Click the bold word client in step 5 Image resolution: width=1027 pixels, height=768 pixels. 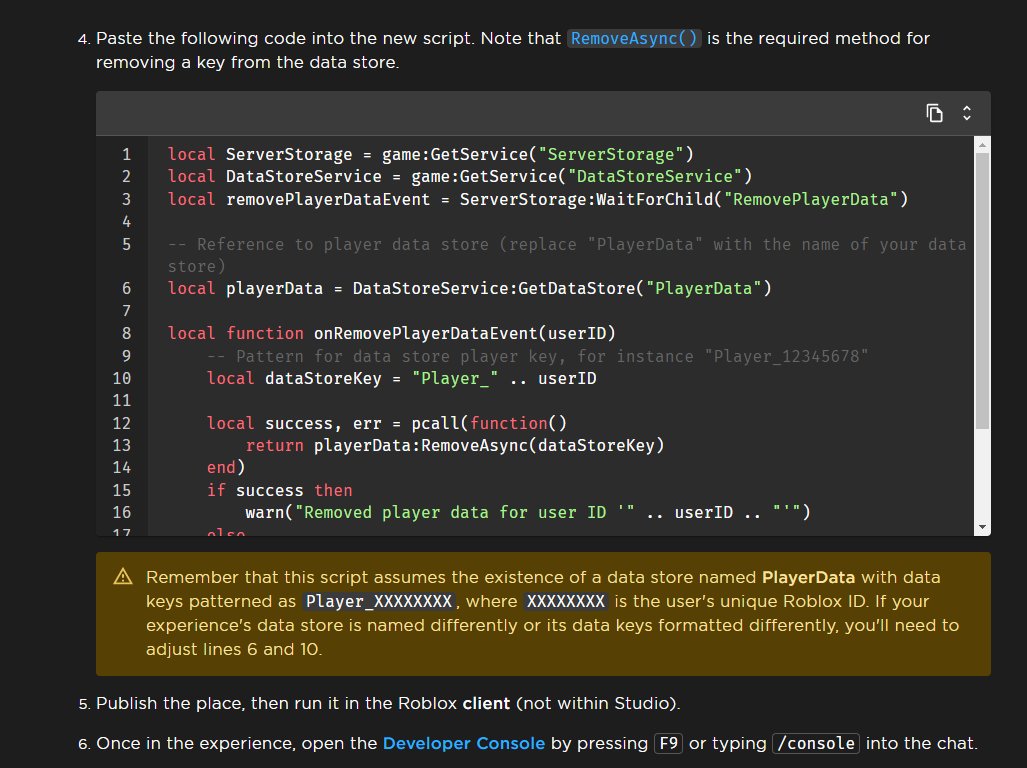point(486,703)
